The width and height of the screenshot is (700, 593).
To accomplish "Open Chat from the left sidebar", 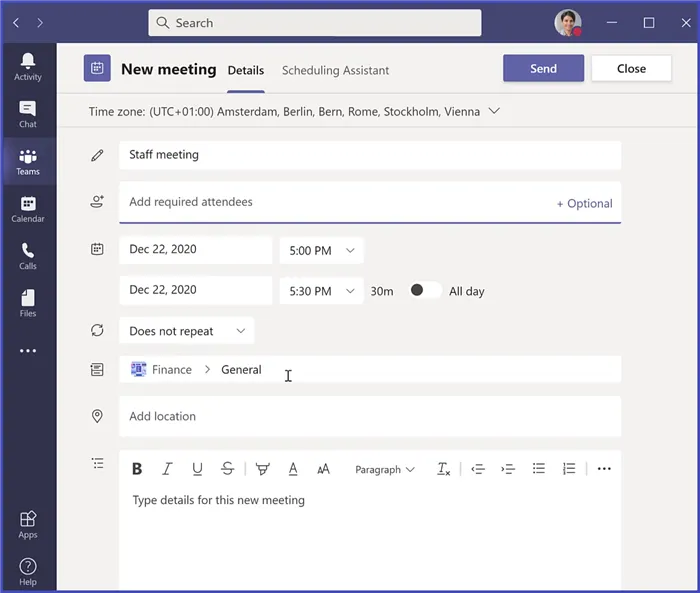I will (28, 113).
